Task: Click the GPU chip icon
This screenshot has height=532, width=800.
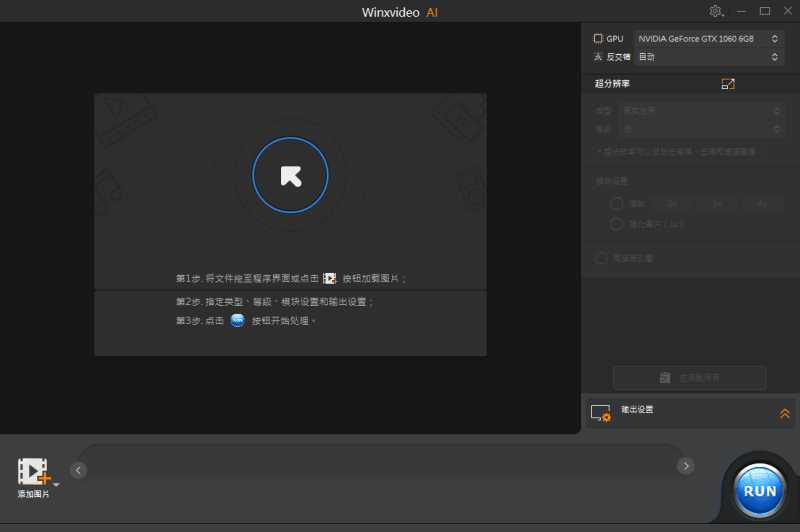Action: tap(598, 38)
